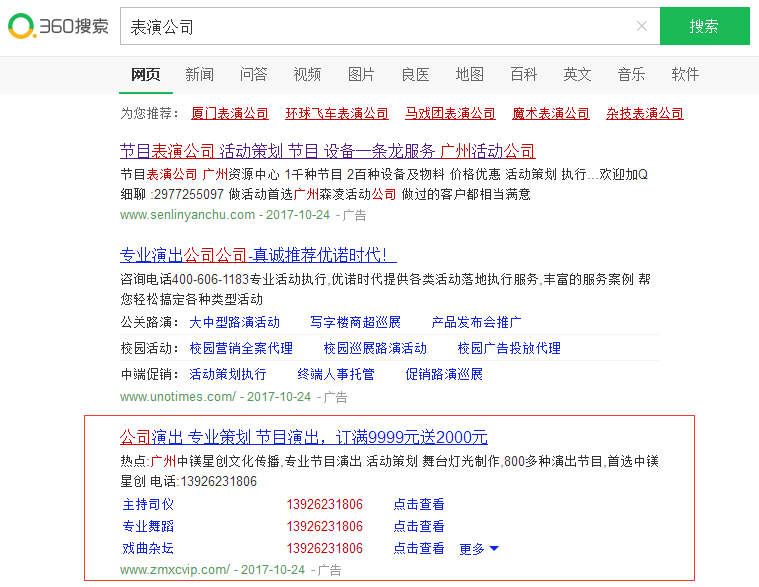Screen dimensions: 759x587
Task: Click suggested search 杂技表演公司
Action: pyautogui.click(x=645, y=114)
